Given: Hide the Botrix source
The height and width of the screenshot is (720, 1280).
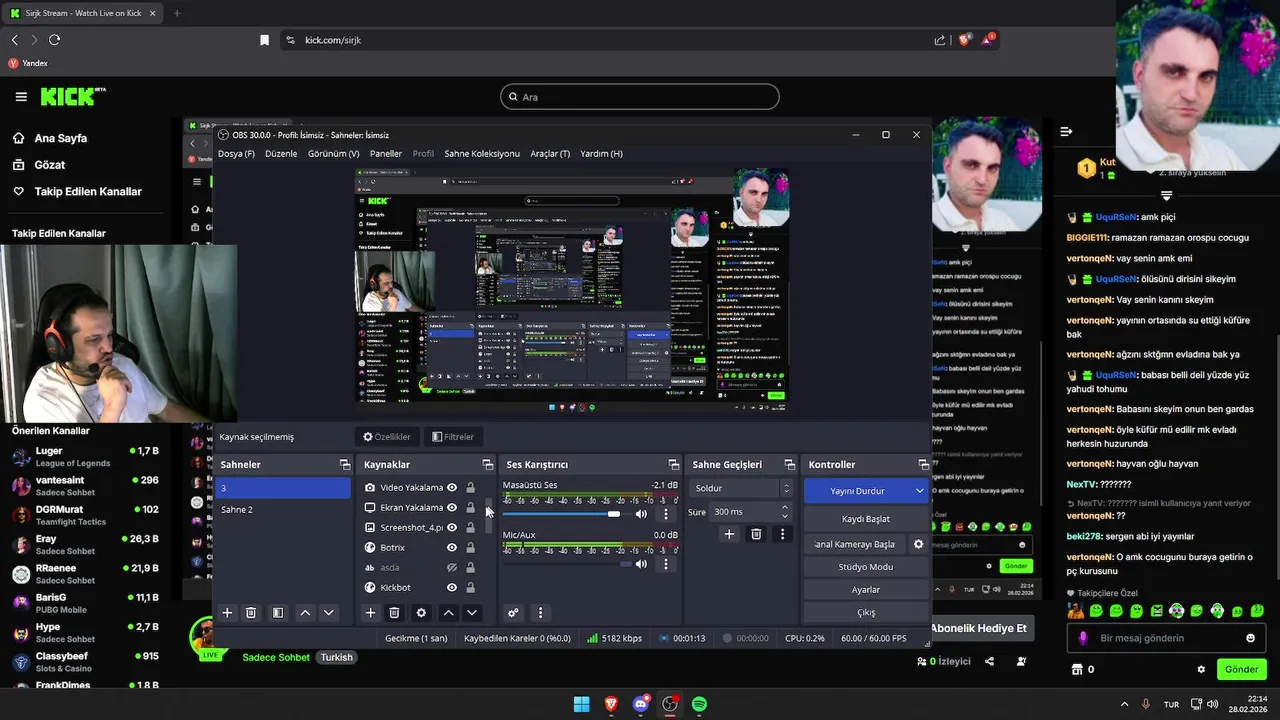Looking at the screenshot, I should (452, 548).
